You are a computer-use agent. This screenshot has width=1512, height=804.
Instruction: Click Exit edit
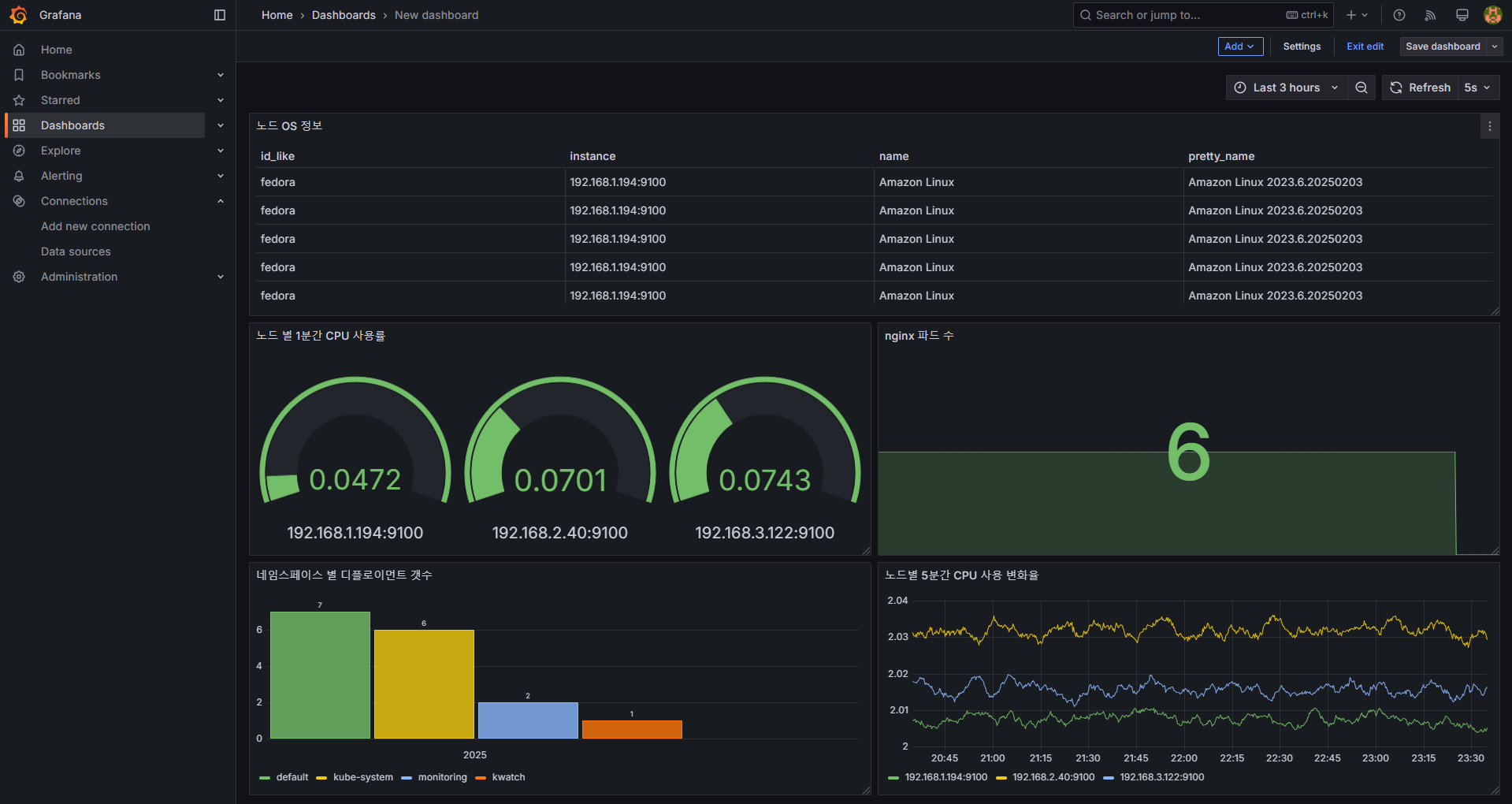[1365, 47]
